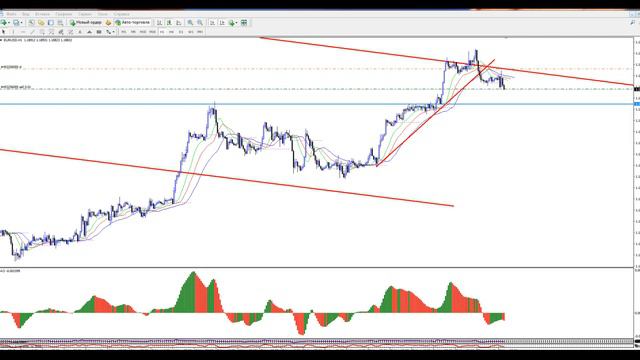Open the Вид menu
This screenshot has height=360, width=640.
(26, 14)
